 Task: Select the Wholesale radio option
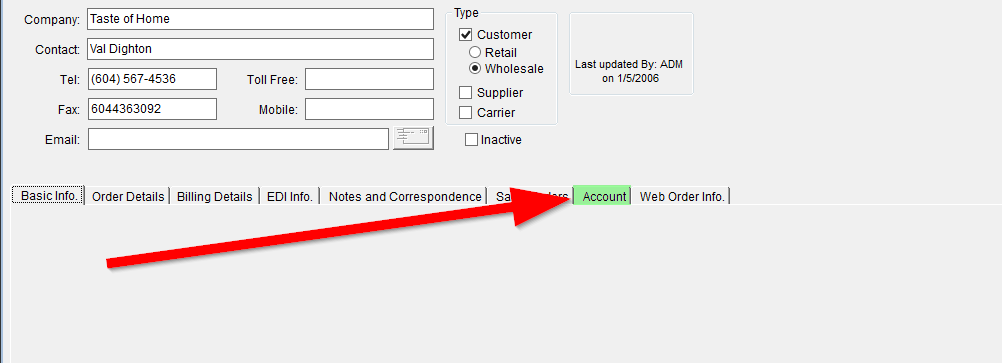tap(475, 68)
